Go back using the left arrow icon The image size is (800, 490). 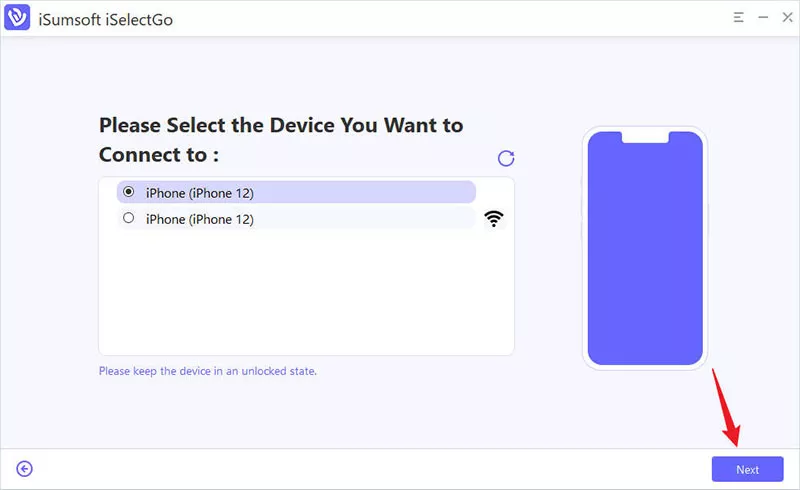(x=25, y=469)
